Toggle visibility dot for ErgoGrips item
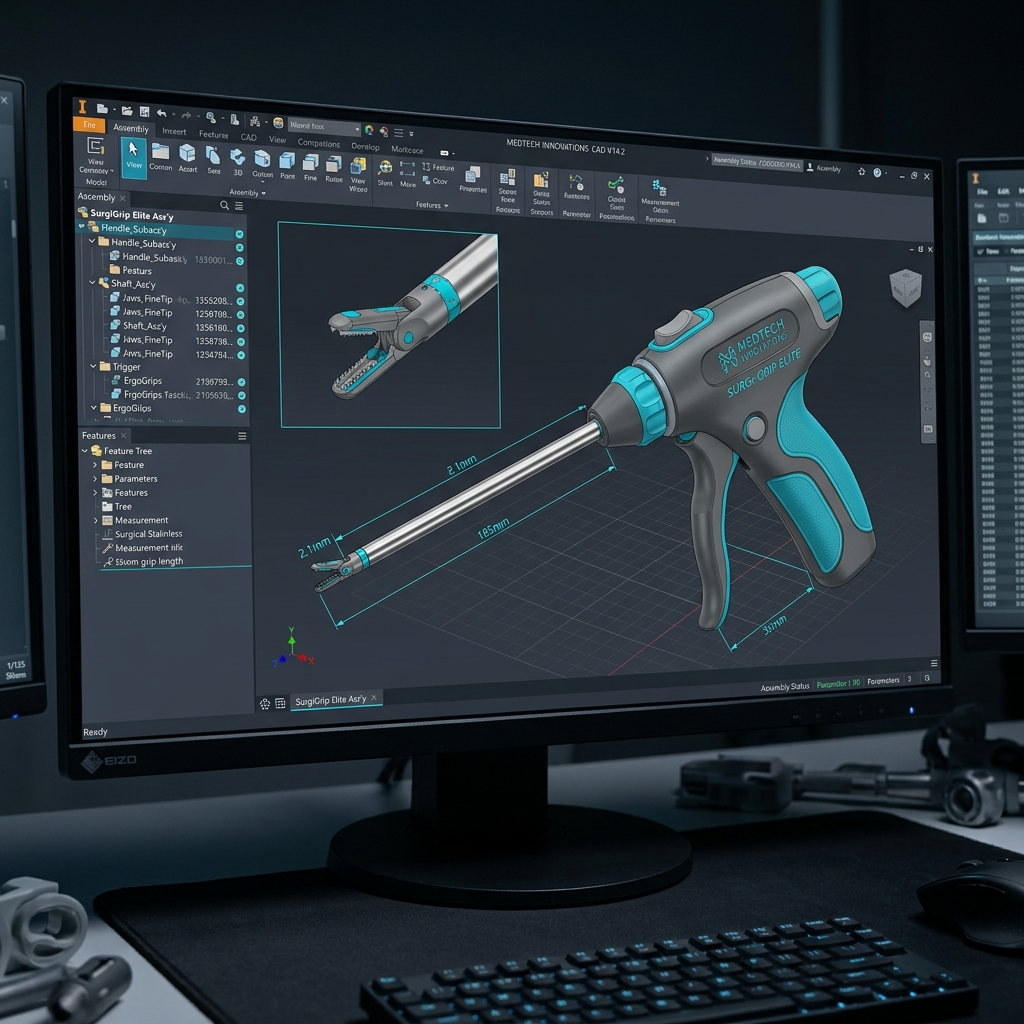 click(x=241, y=382)
